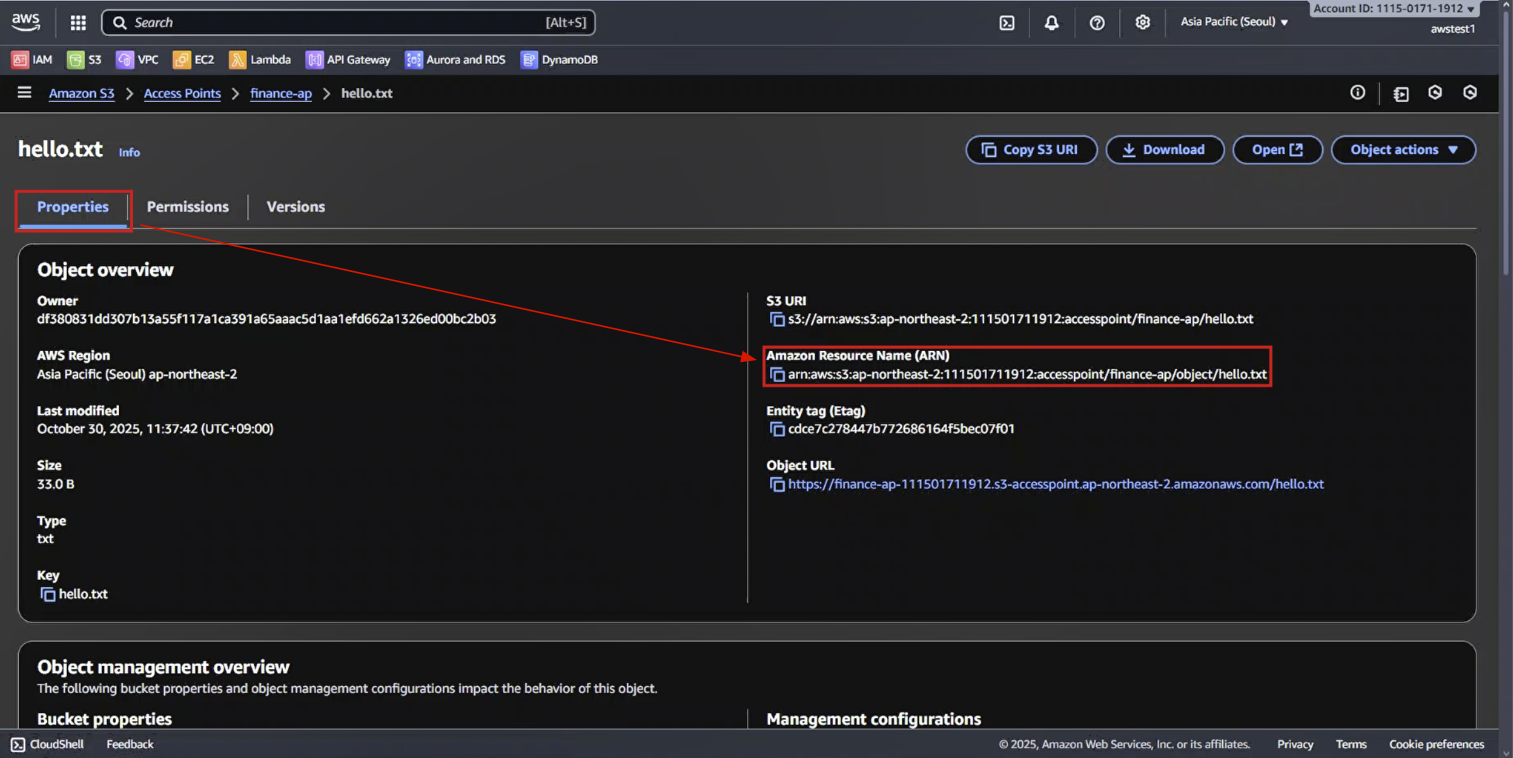Focus the top Search input field
The image size is (1513, 758).
[x=349, y=22]
